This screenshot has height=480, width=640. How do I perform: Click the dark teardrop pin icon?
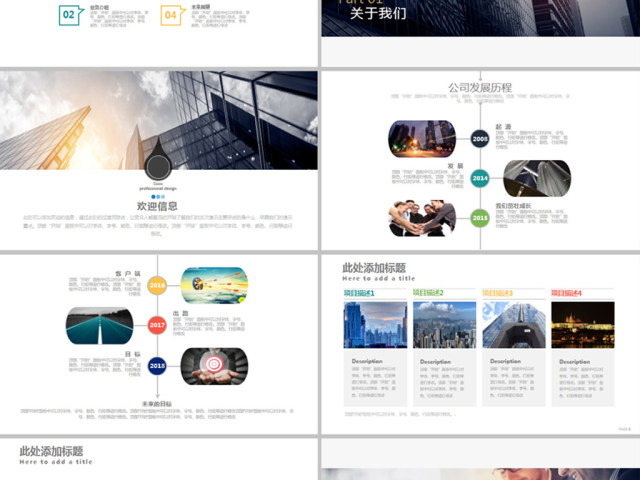pos(158,159)
